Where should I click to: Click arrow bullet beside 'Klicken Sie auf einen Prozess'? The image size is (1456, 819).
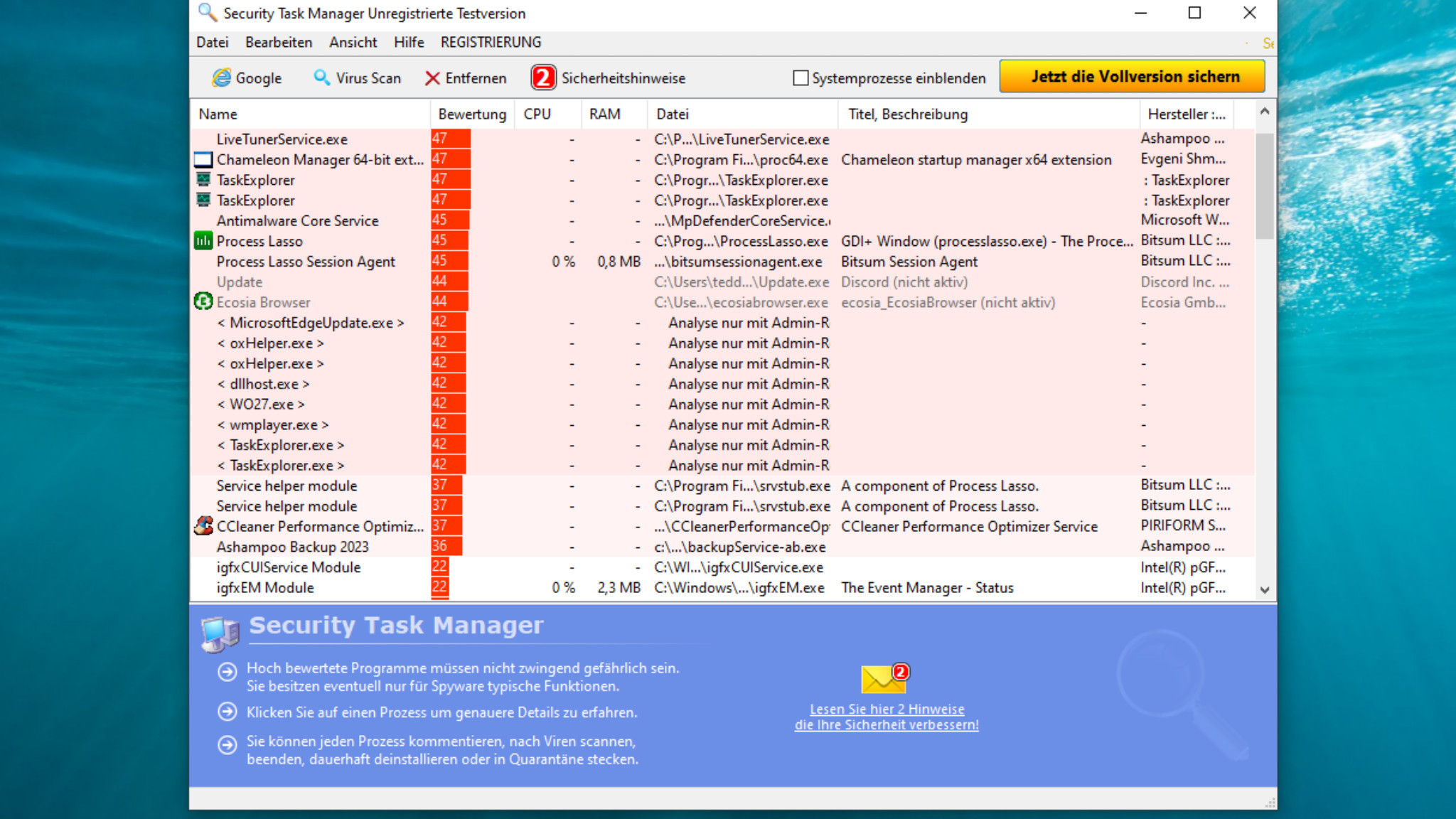pos(227,712)
